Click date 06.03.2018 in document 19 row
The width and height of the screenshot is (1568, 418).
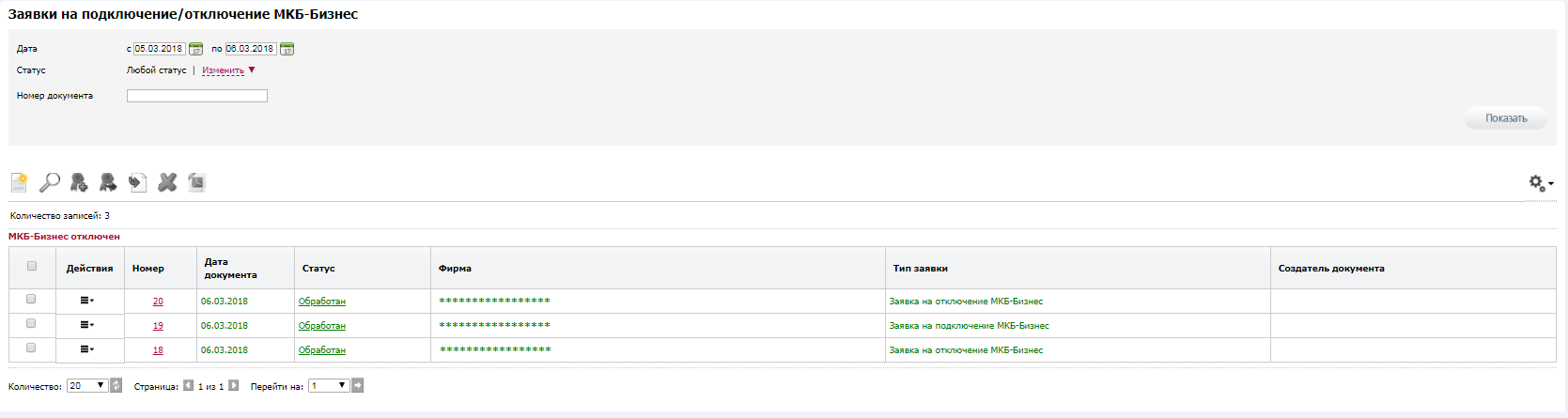point(225,326)
